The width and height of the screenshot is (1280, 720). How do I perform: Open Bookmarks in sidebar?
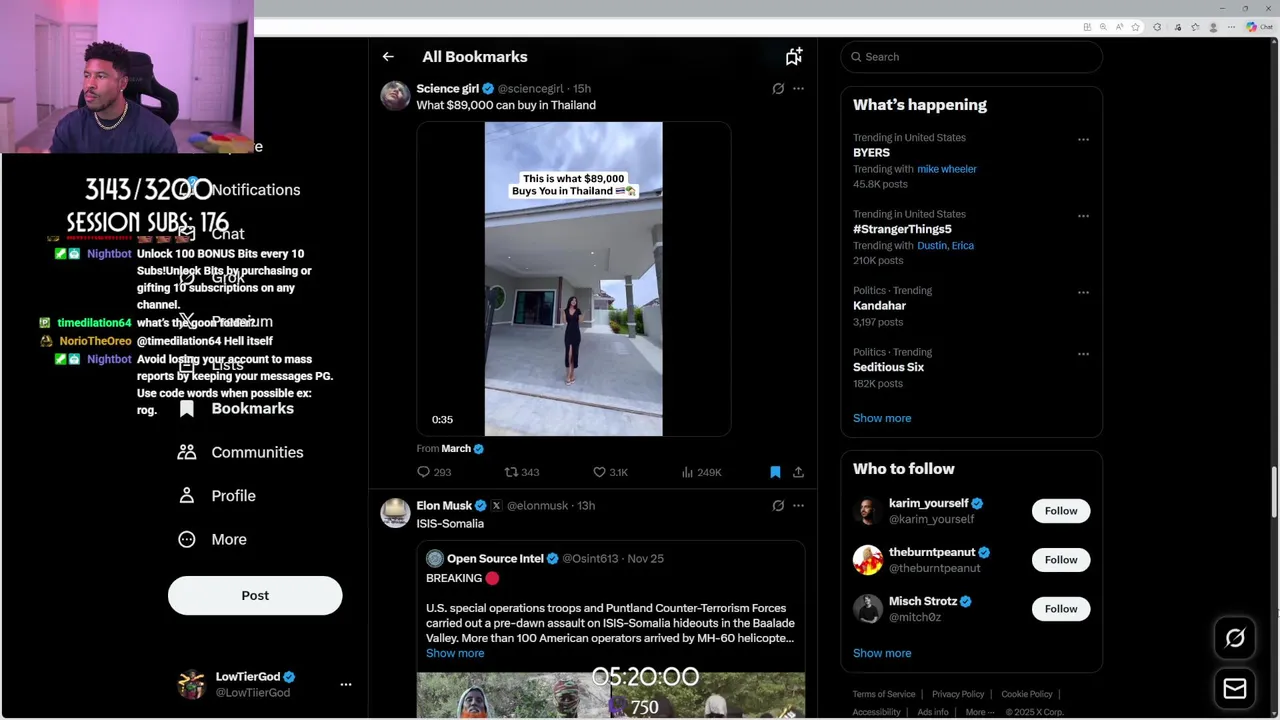pos(236,408)
